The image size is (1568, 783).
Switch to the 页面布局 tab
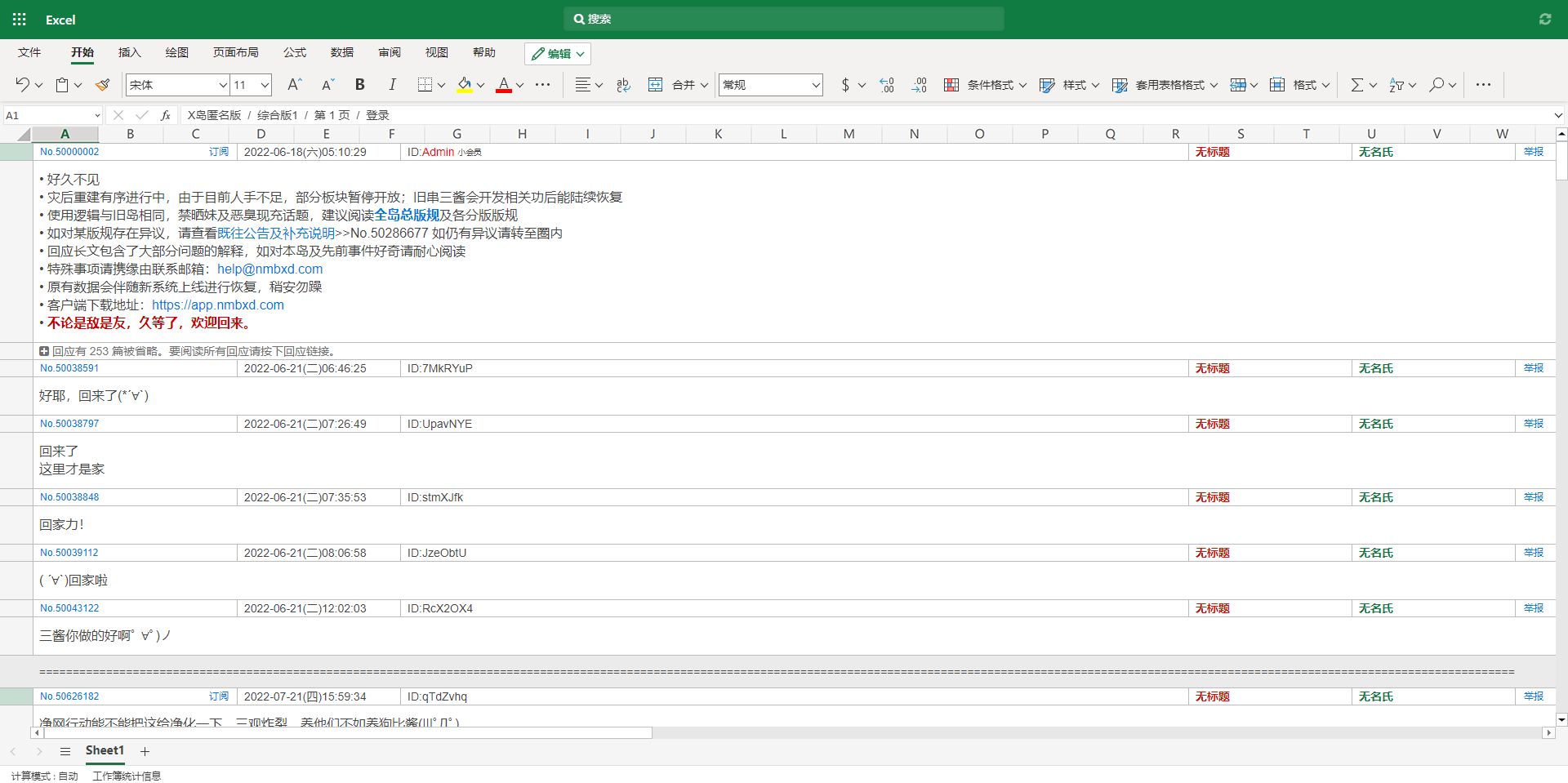point(236,52)
